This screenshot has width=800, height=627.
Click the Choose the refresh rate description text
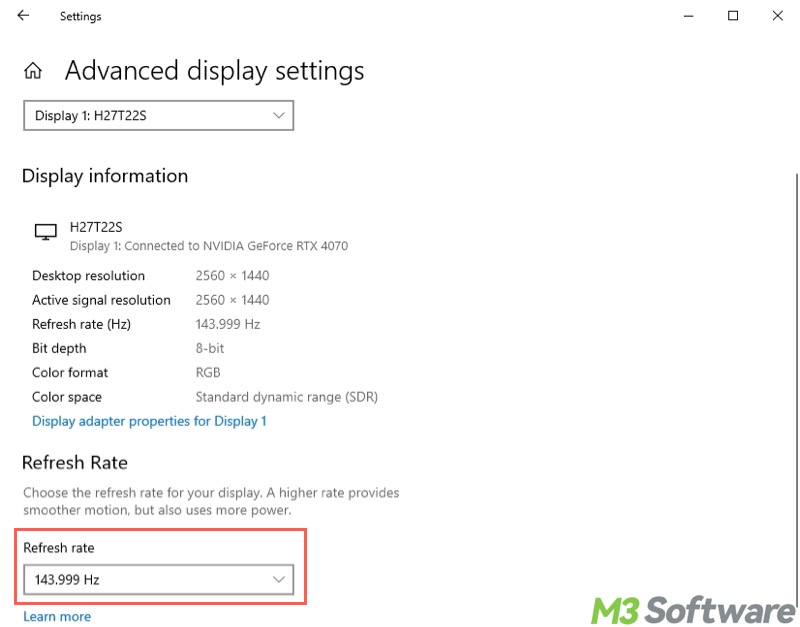click(211, 501)
